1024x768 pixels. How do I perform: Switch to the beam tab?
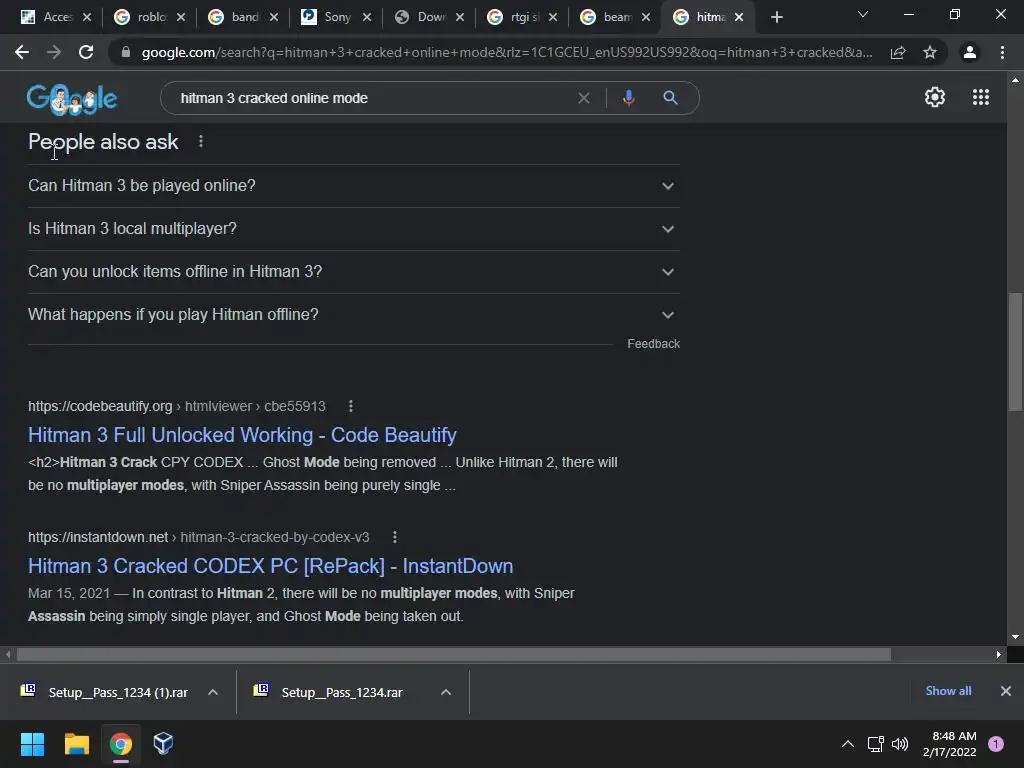pos(616,17)
